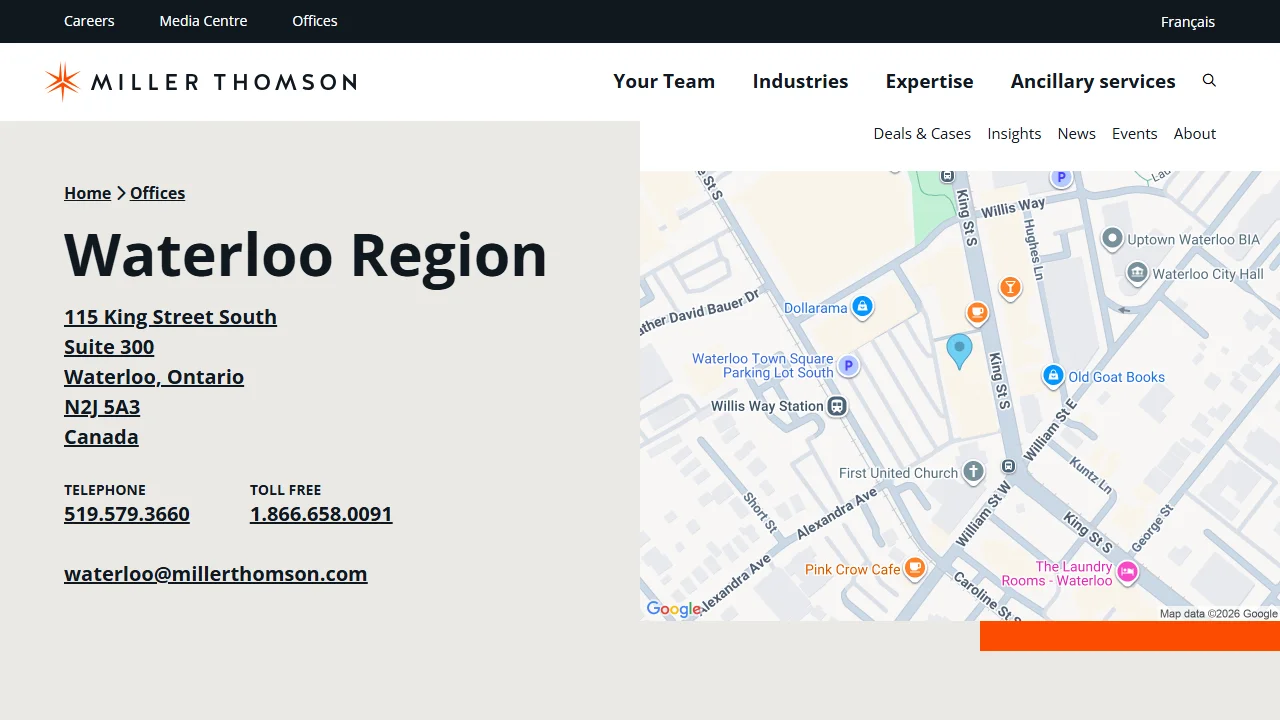Click orange coffee cup icon near King St S
This screenshot has height=720, width=1280.
pyautogui.click(x=977, y=313)
